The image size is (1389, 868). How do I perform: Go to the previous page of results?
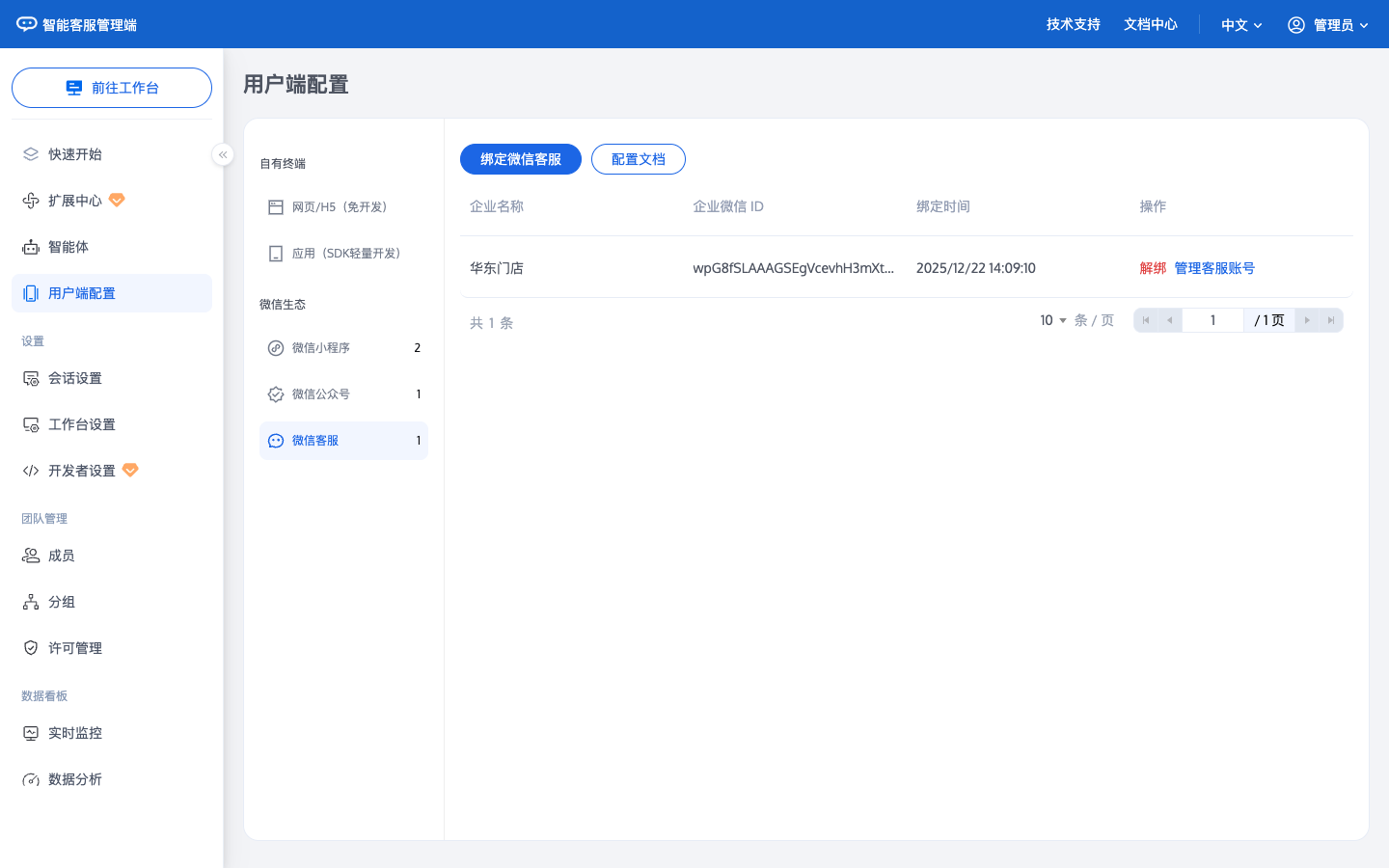(x=1170, y=320)
